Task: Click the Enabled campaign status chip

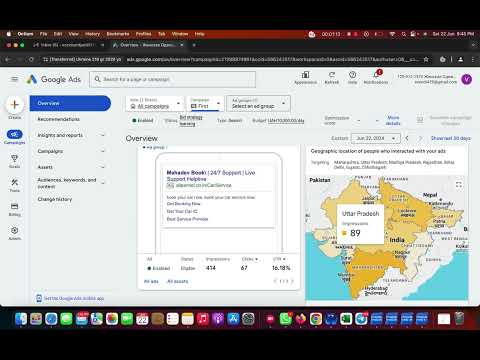Action: click(x=143, y=120)
